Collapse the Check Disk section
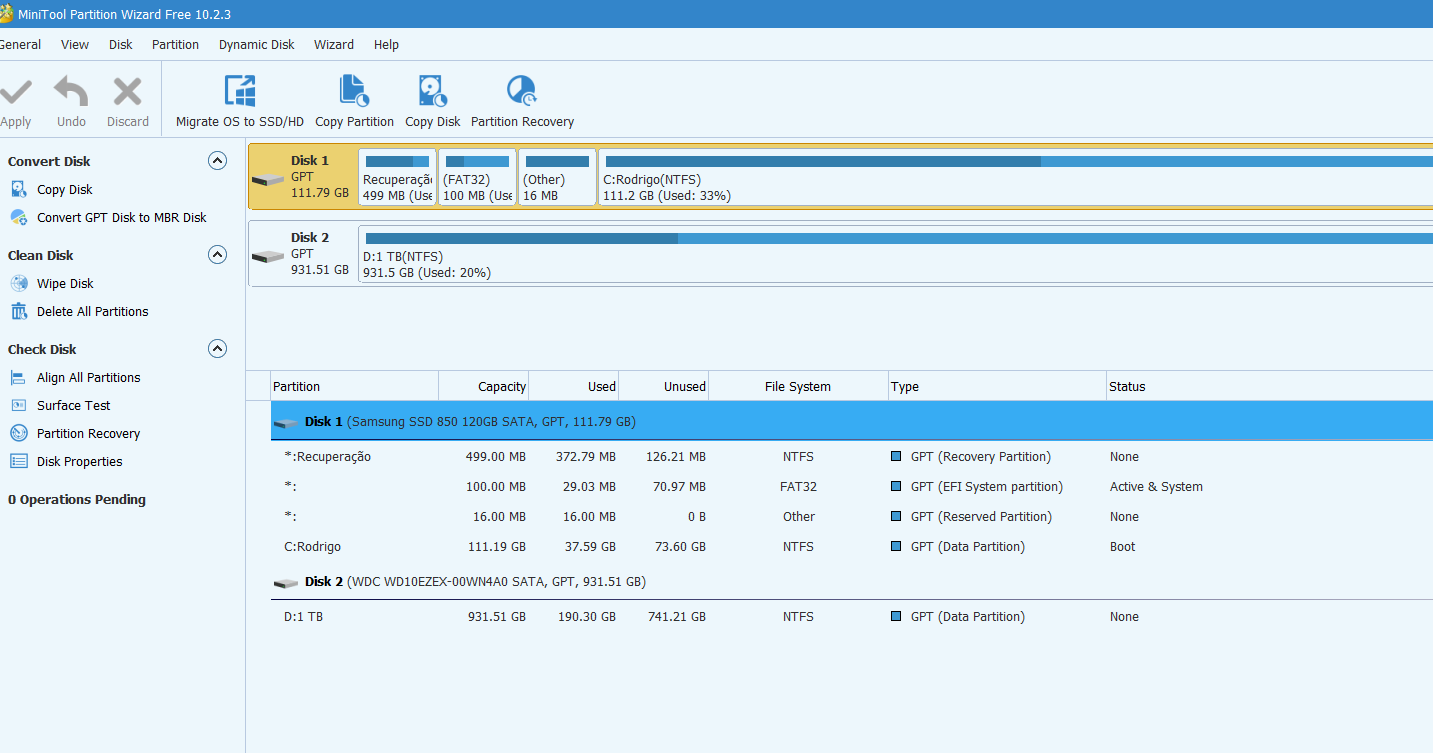This screenshot has height=753, width=1433. point(217,349)
